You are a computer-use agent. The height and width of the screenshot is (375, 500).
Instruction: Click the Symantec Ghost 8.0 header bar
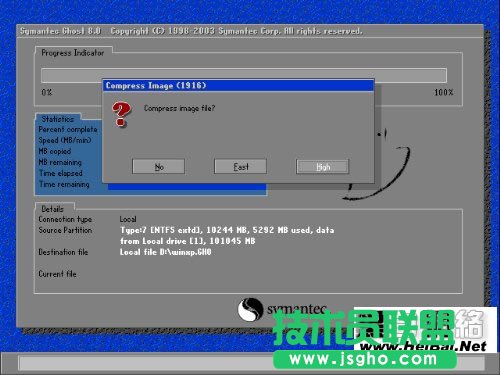pos(250,31)
